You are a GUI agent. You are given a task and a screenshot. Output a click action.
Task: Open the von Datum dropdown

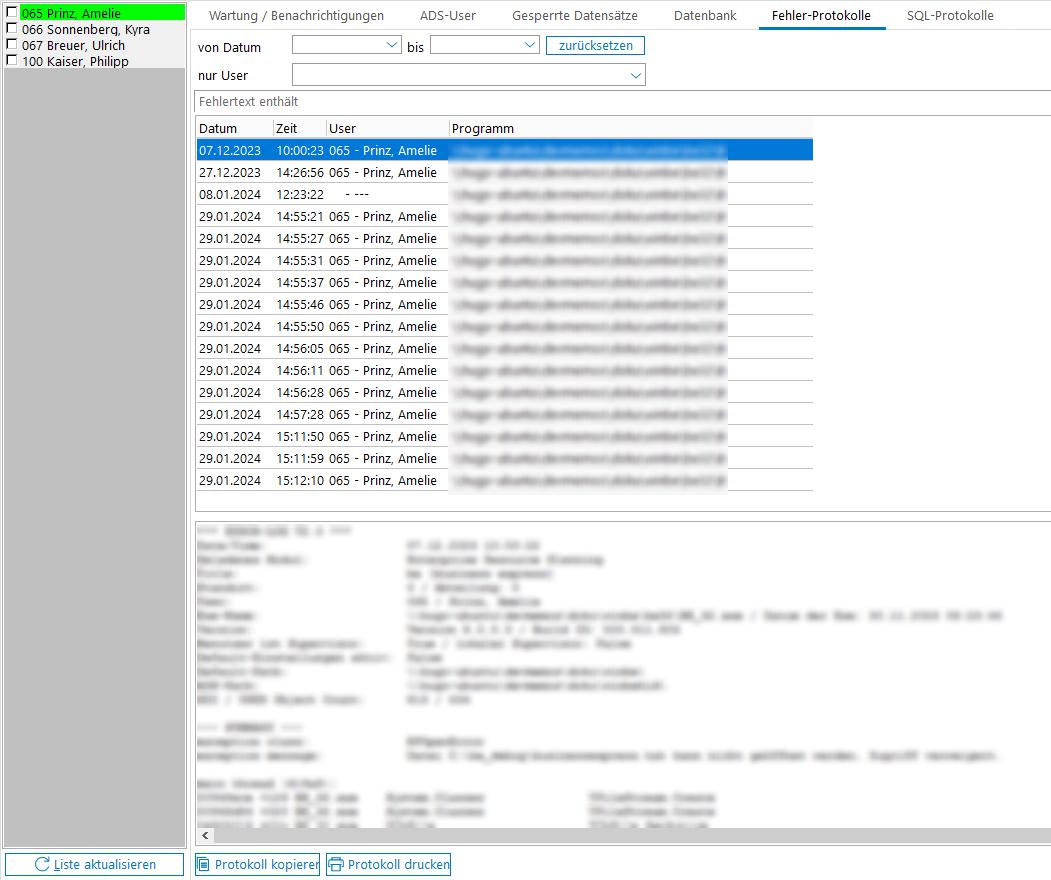click(x=392, y=46)
